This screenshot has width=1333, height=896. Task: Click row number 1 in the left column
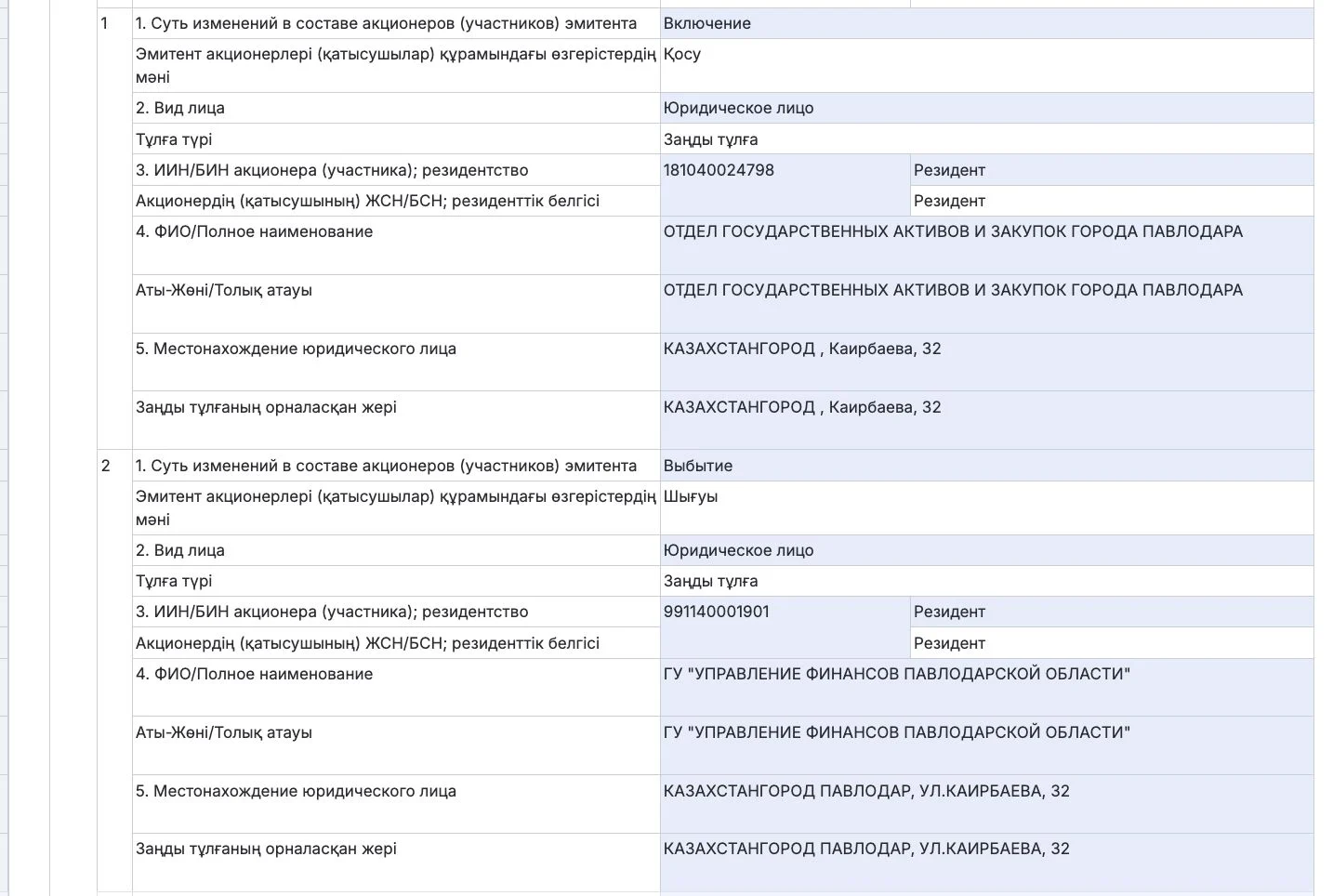105,23
